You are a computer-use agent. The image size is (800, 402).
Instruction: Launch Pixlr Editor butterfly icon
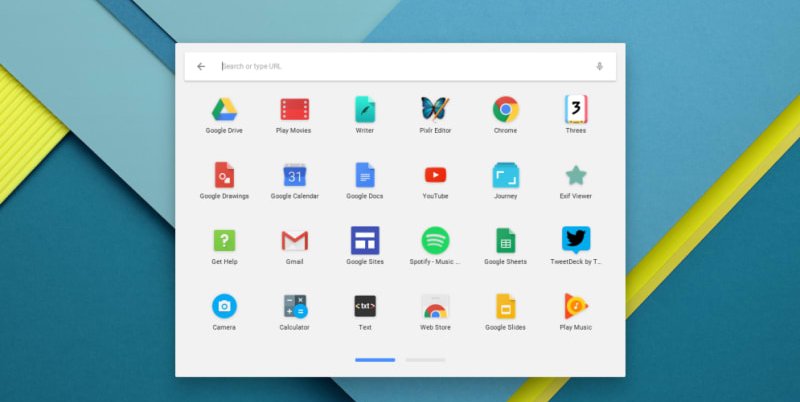[x=435, y=109]
